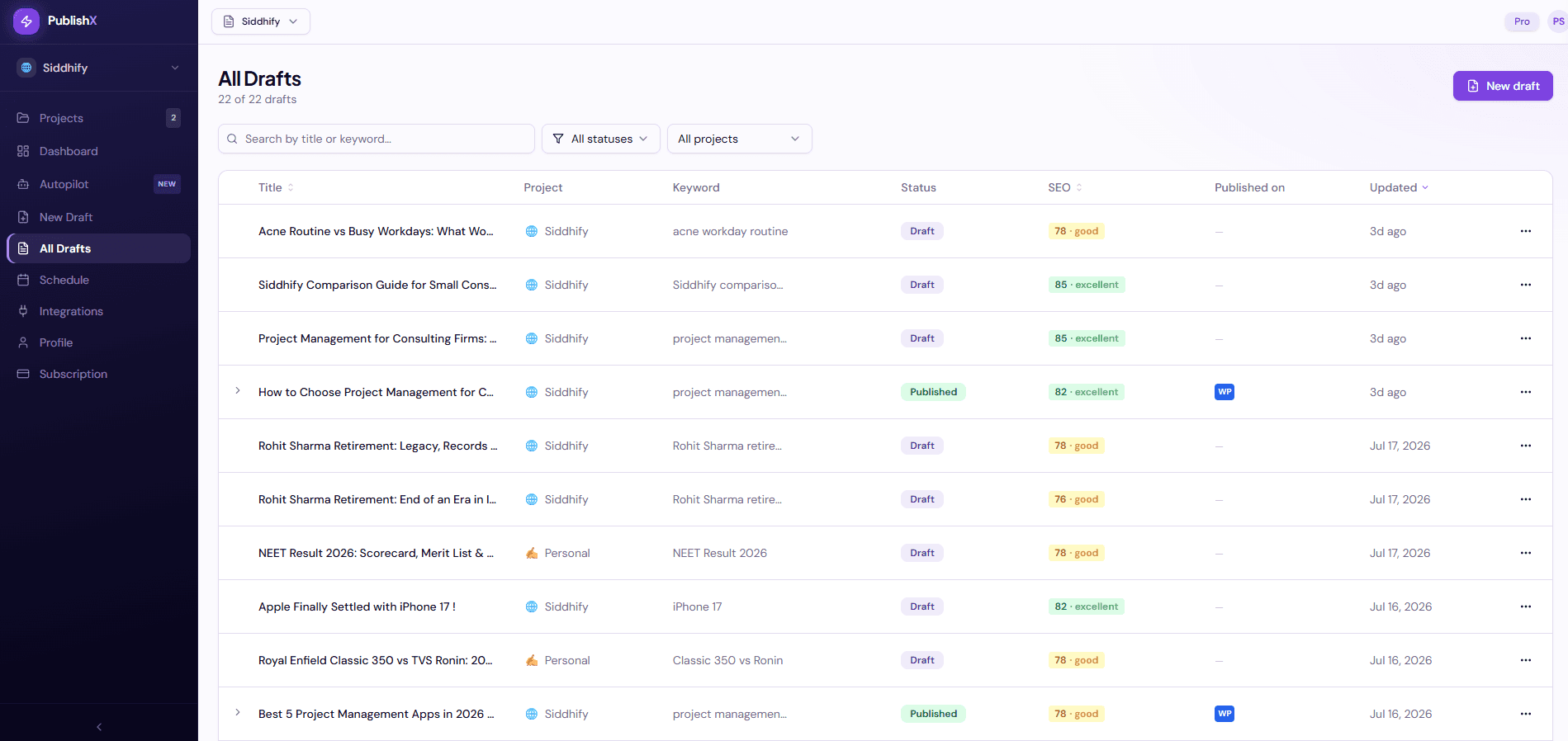Open more options for Rohit Sharma Retirement: End of an Era
The height and width of the screenshot is (741, 1568).
pos(1526,499)
